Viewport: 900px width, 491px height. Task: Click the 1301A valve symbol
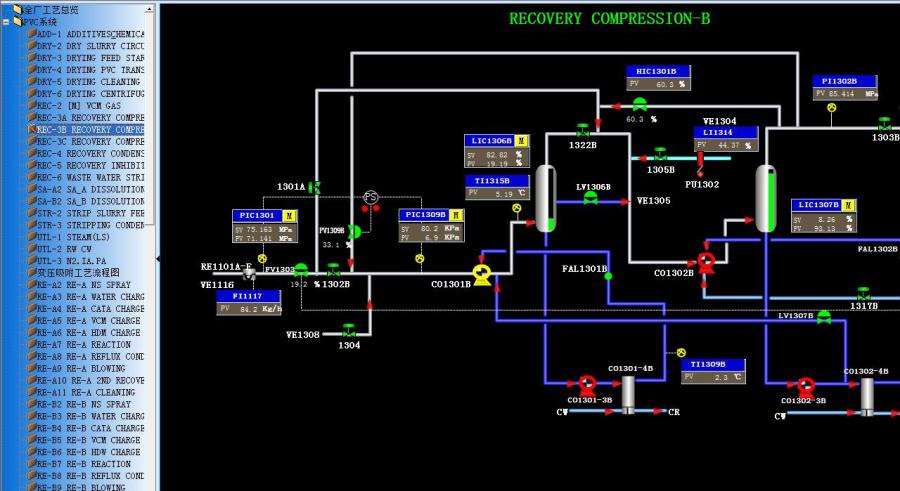point(315,188)
